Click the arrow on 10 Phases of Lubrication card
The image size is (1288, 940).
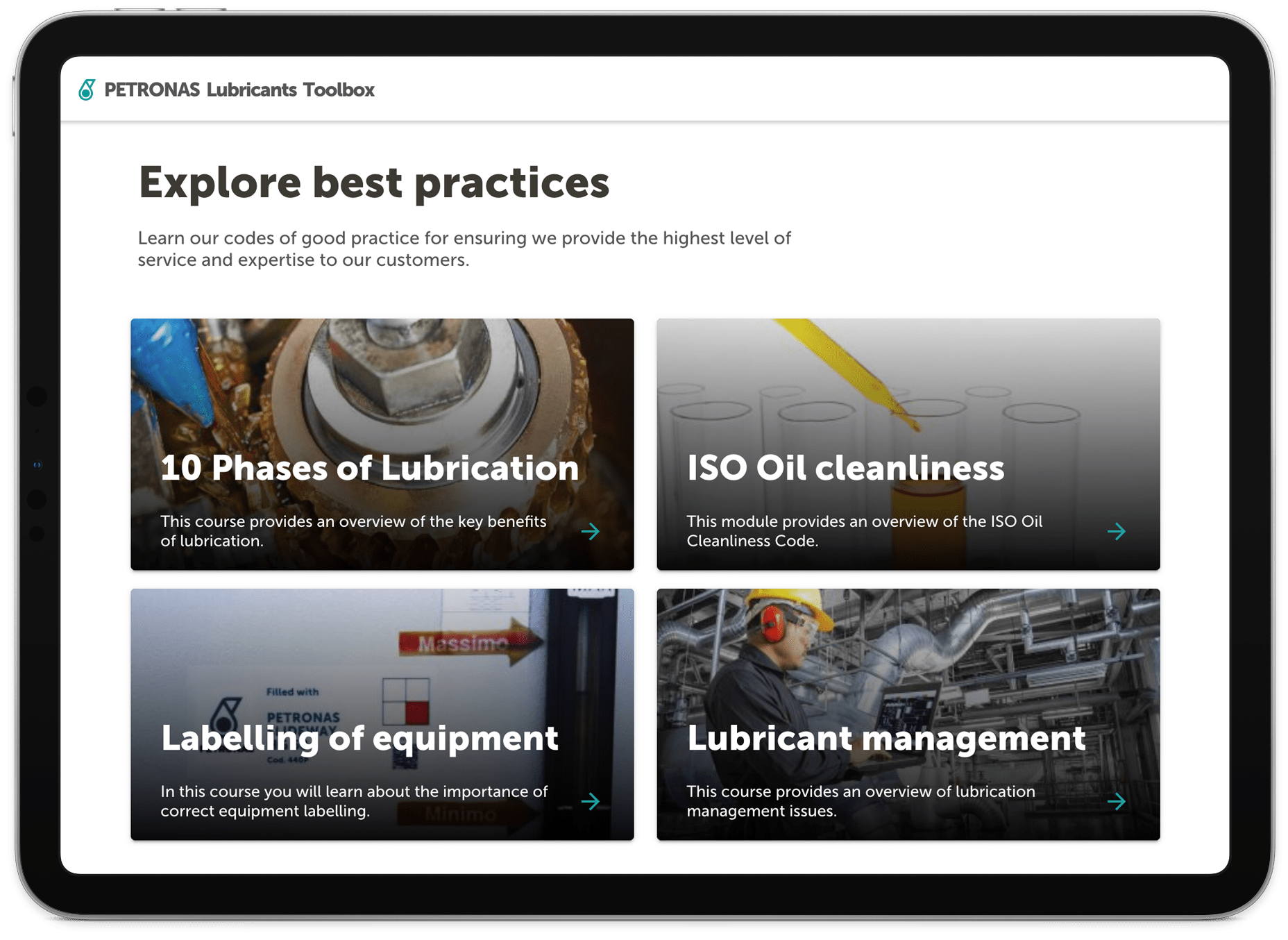tap(591, 532)
